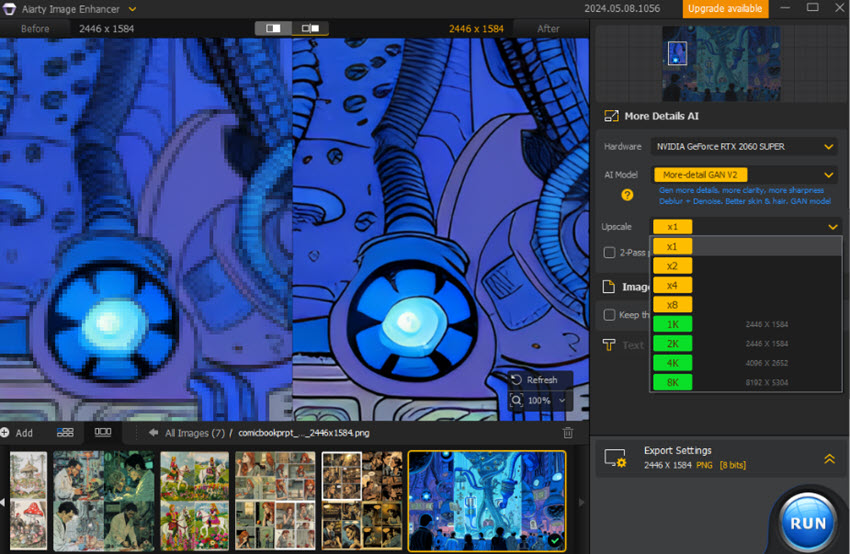
Task: Click the PNG format label in Export Settings
Action: point(704,465)
